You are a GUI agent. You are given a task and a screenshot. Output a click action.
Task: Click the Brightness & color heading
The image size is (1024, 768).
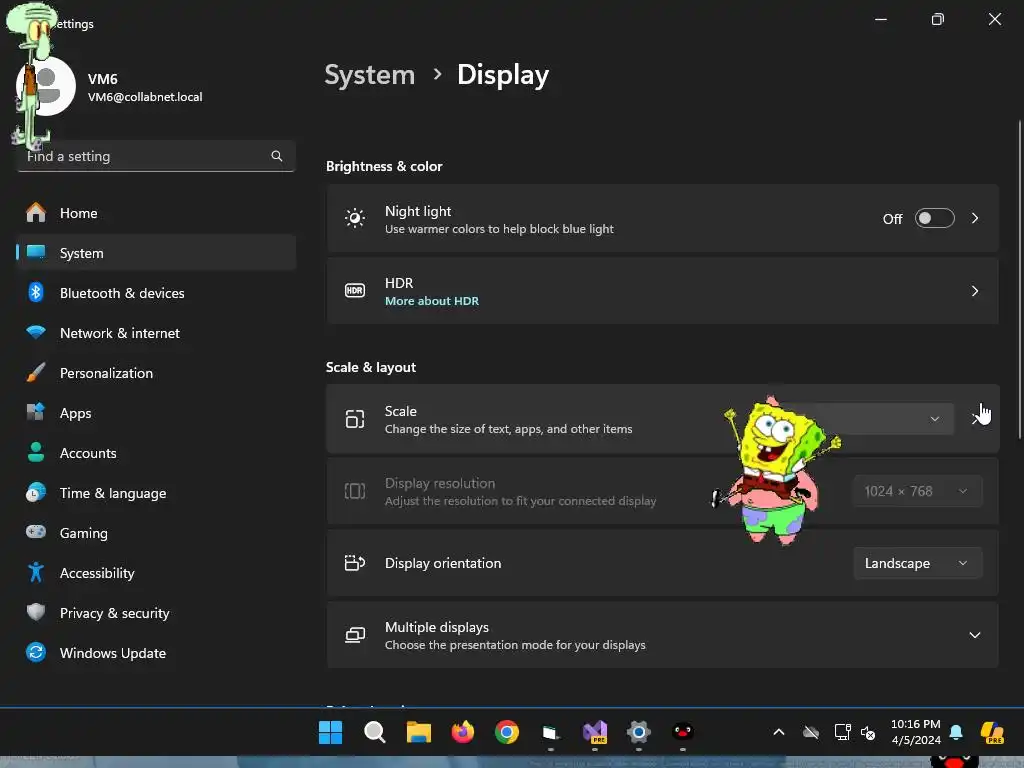[x=384, y=166]
